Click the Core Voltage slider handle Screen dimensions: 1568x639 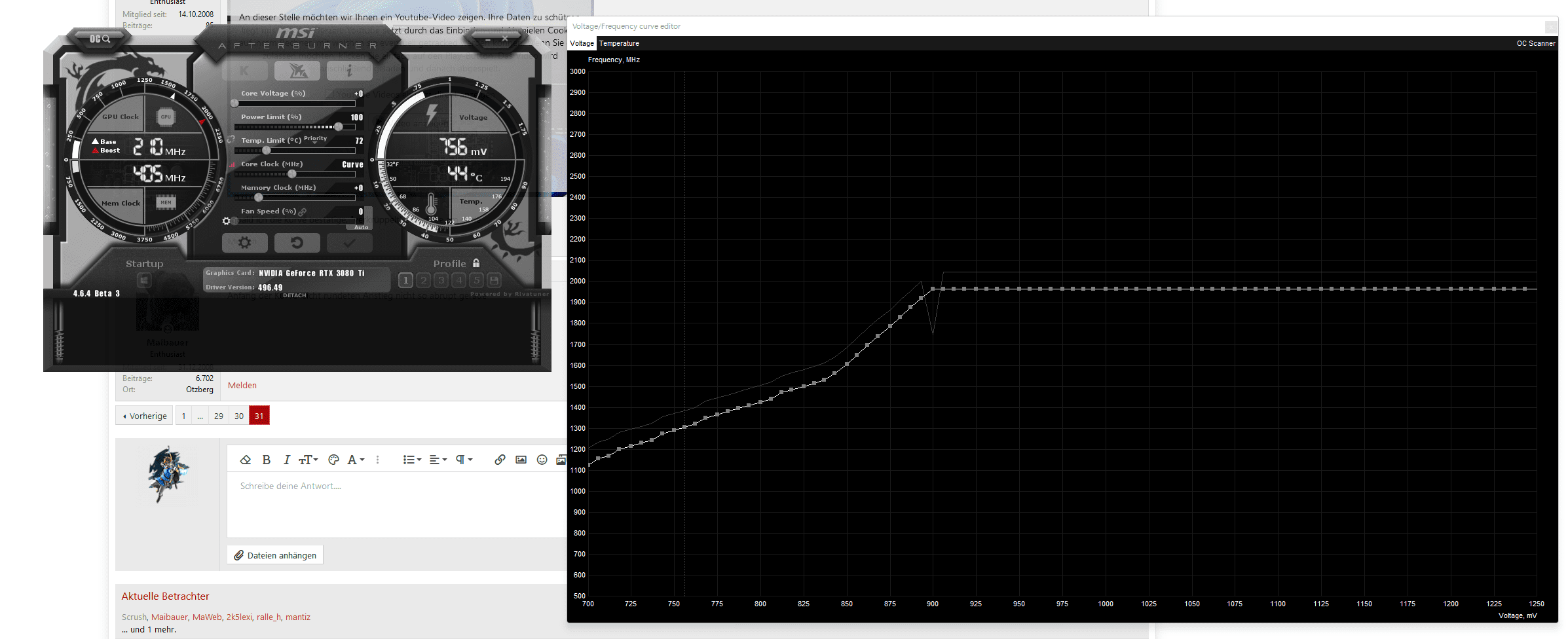click(x=234, y=103)
